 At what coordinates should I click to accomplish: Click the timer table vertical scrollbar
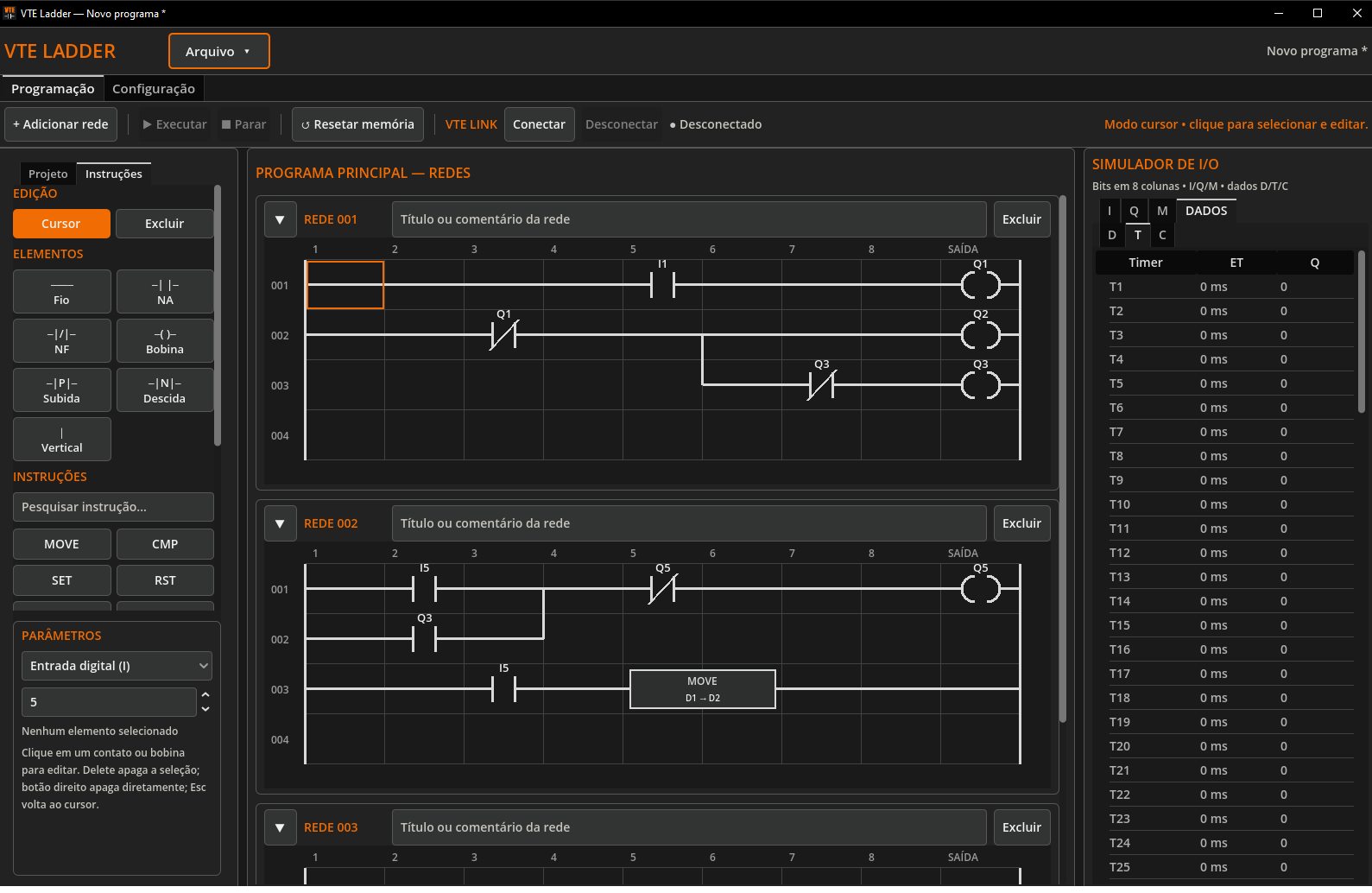(1362, 332)
